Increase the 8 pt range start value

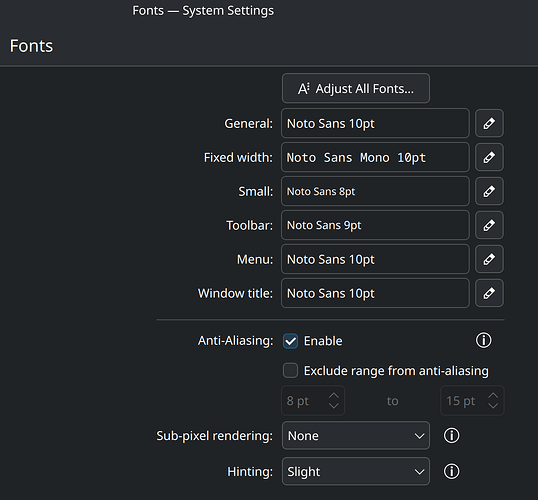[x=334, y=396]
